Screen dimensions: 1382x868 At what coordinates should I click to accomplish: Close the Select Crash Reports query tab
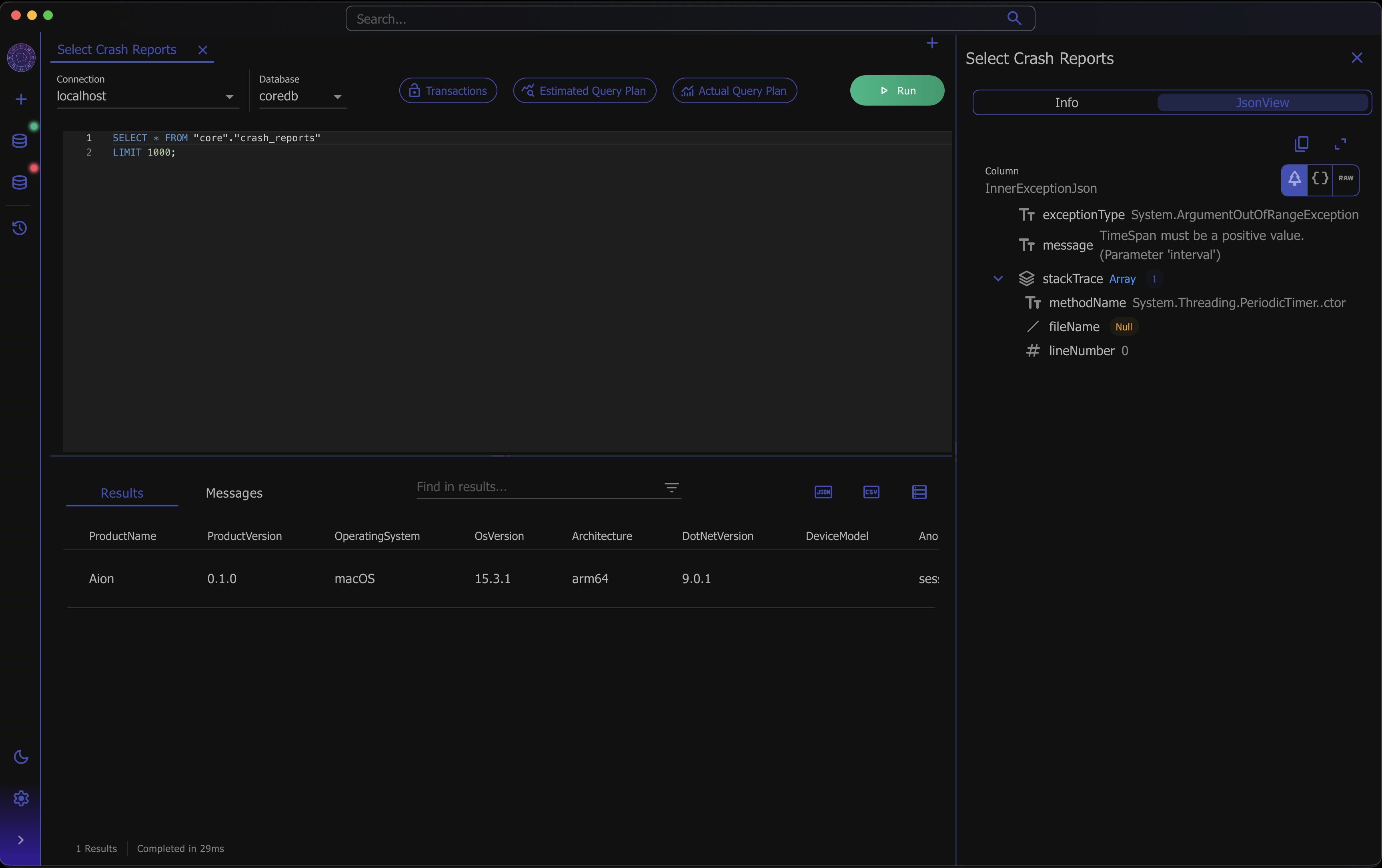[202, 50]
